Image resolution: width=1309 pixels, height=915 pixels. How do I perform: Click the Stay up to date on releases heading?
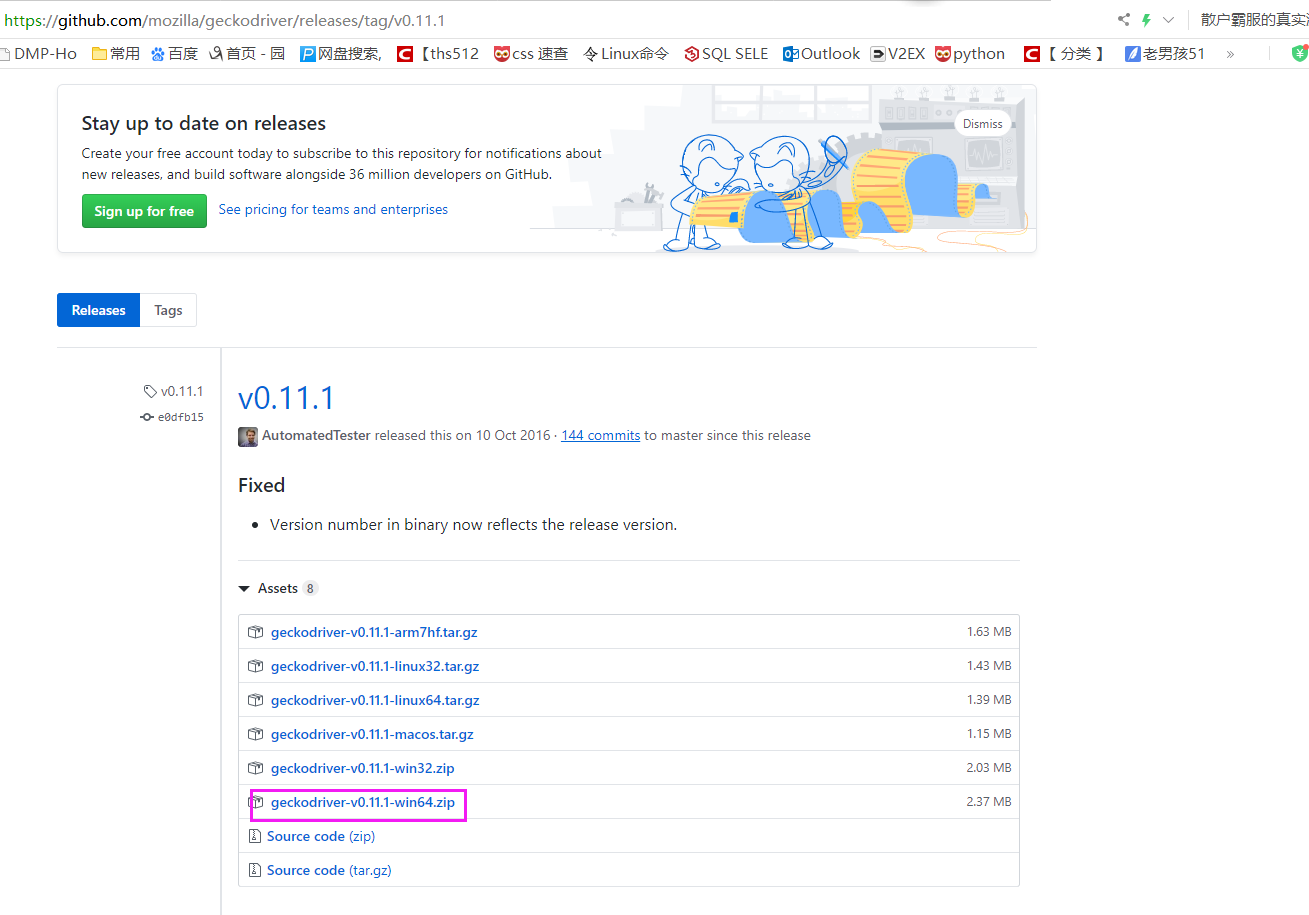(204, 124)
